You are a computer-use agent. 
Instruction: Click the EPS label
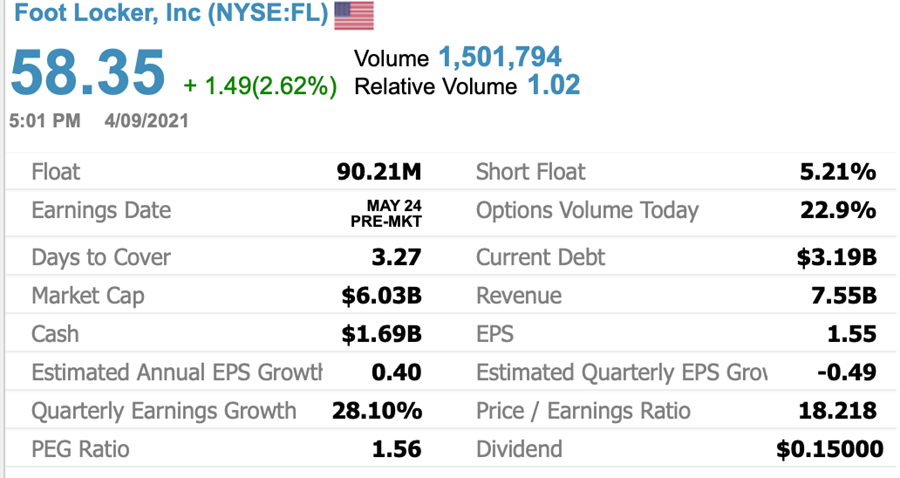(x=495, y=334)
